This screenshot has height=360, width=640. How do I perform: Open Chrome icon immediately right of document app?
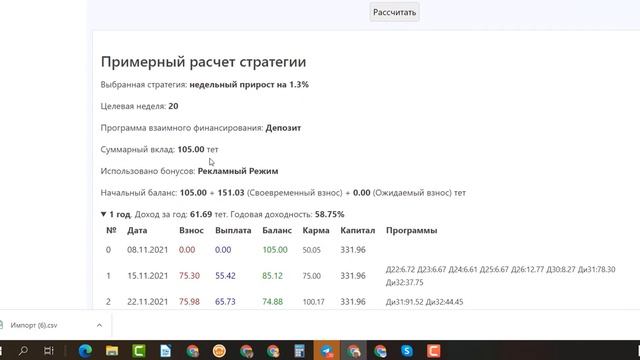click(x=193, y=351)
